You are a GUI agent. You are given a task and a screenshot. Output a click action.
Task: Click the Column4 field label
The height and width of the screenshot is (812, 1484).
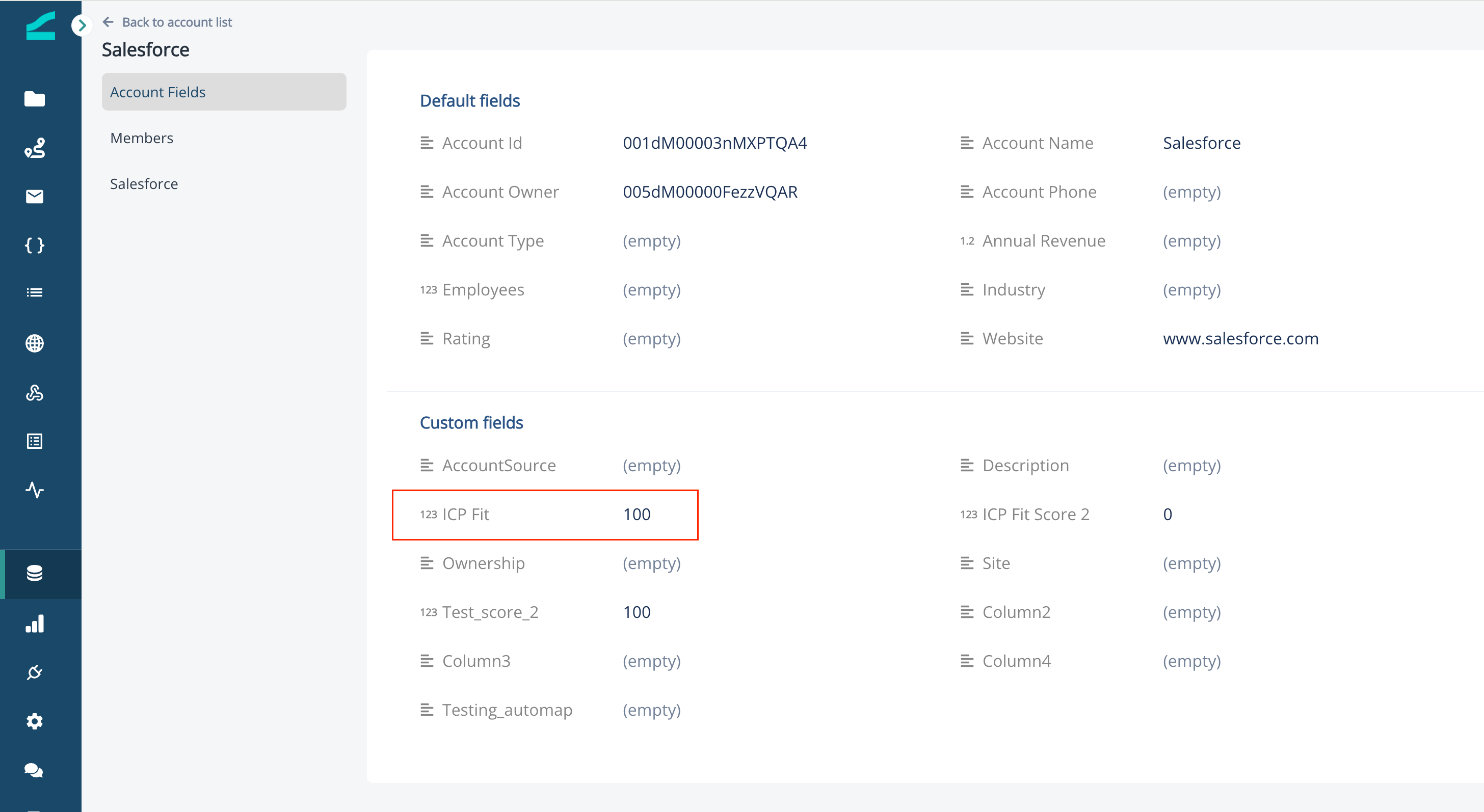point(1017,661)
